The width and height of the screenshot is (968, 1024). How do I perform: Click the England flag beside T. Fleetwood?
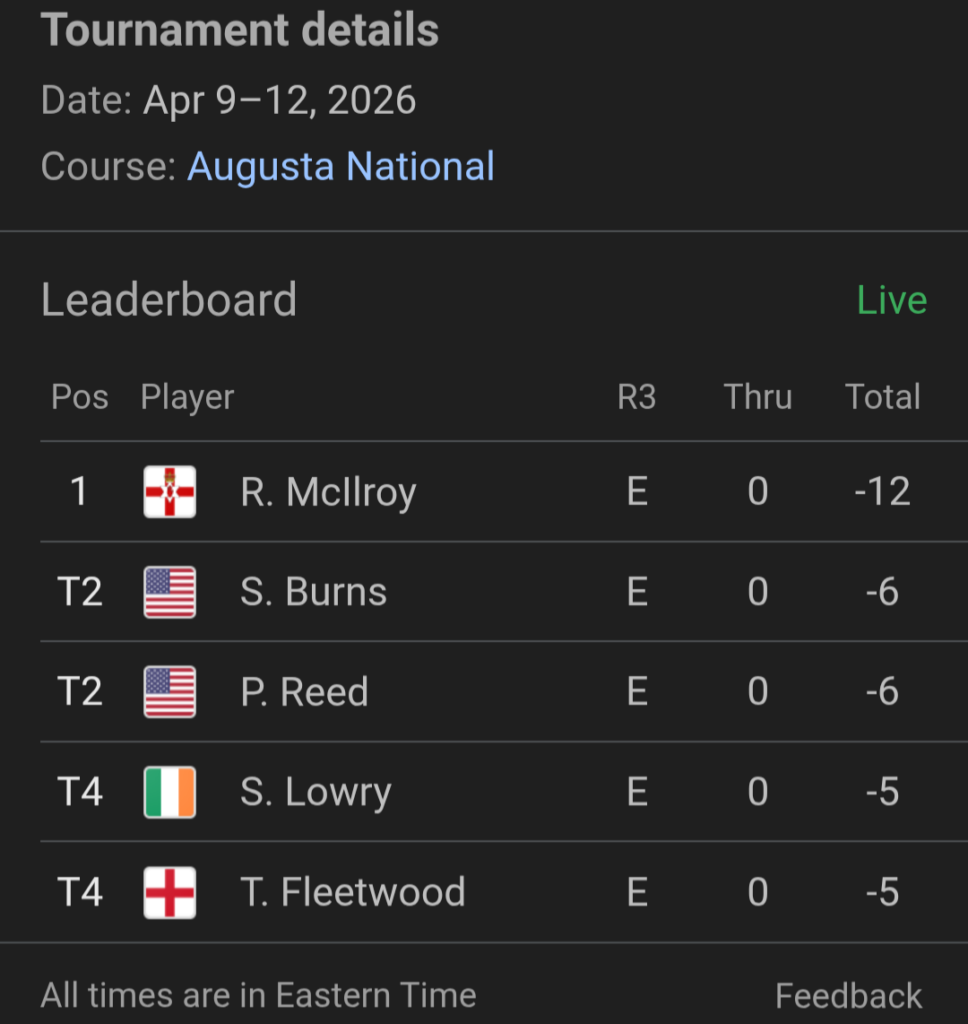click(x=169, y=892)
